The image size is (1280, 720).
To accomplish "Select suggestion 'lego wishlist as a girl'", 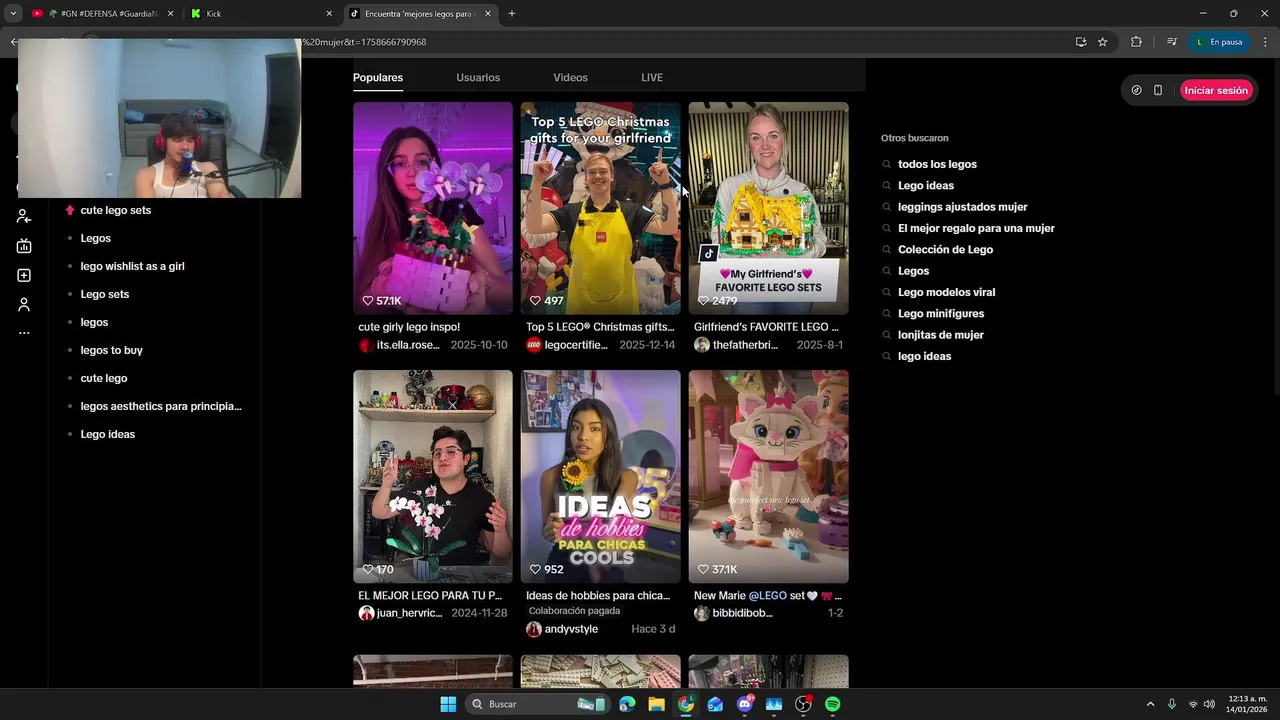I will [132, 266].
